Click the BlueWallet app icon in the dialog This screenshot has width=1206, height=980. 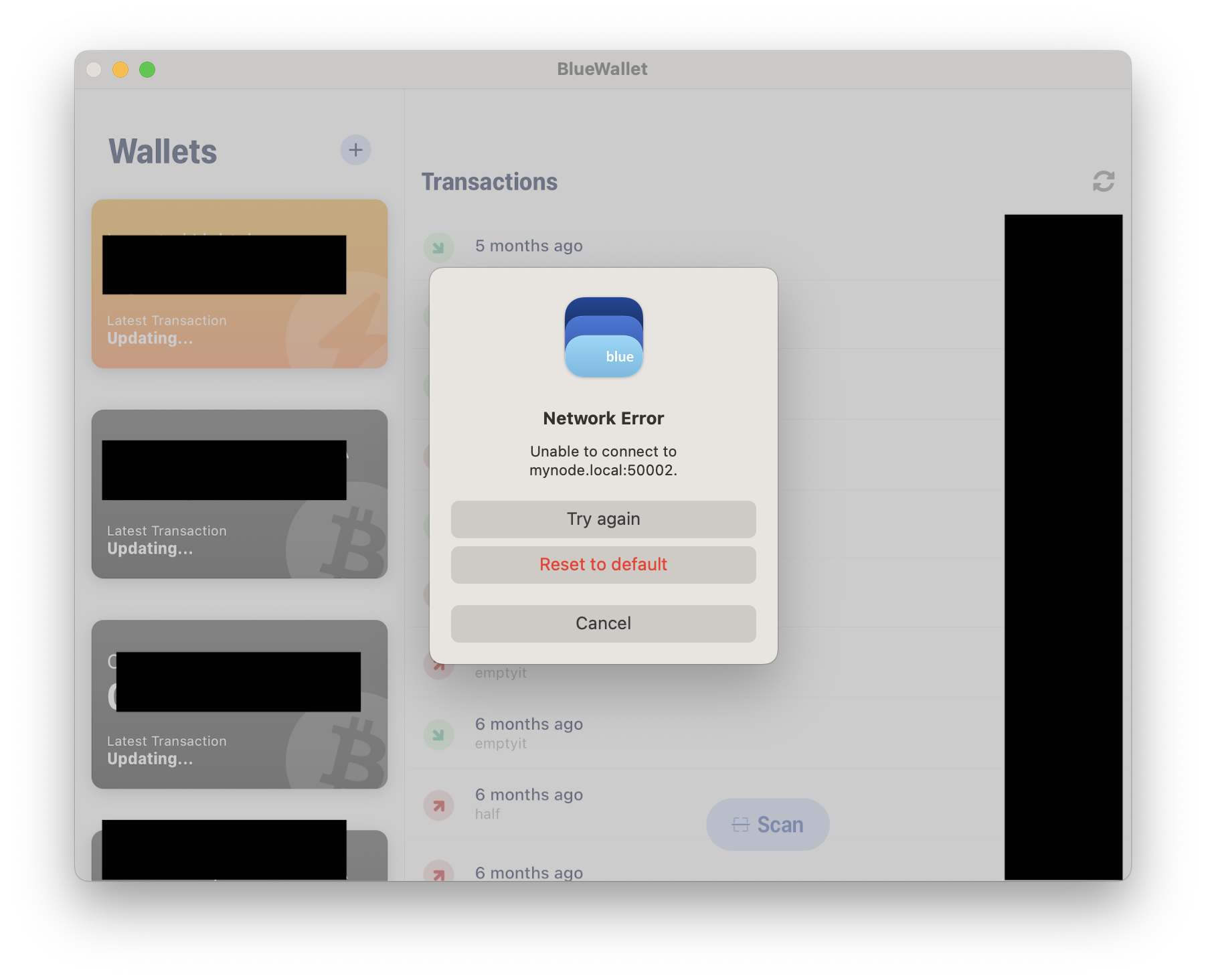[x=603, y=337]
